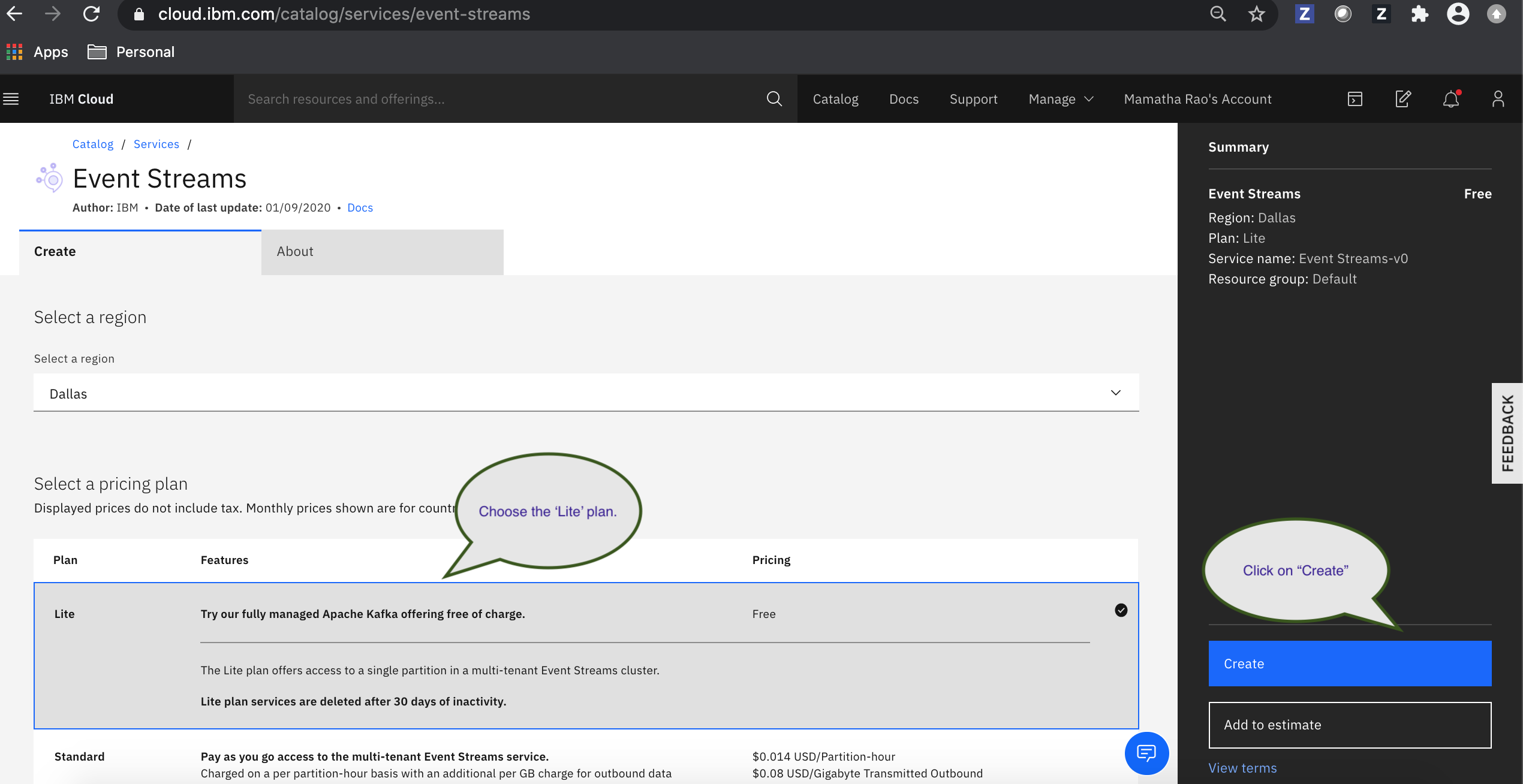This screenshot has width=1523, height=784.
Task: Click the hamburger menu icon
Action: click(x=10, y=98)
